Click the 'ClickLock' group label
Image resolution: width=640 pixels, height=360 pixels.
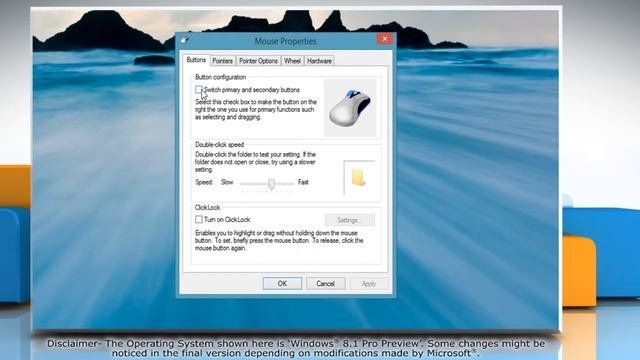(207, 207)
